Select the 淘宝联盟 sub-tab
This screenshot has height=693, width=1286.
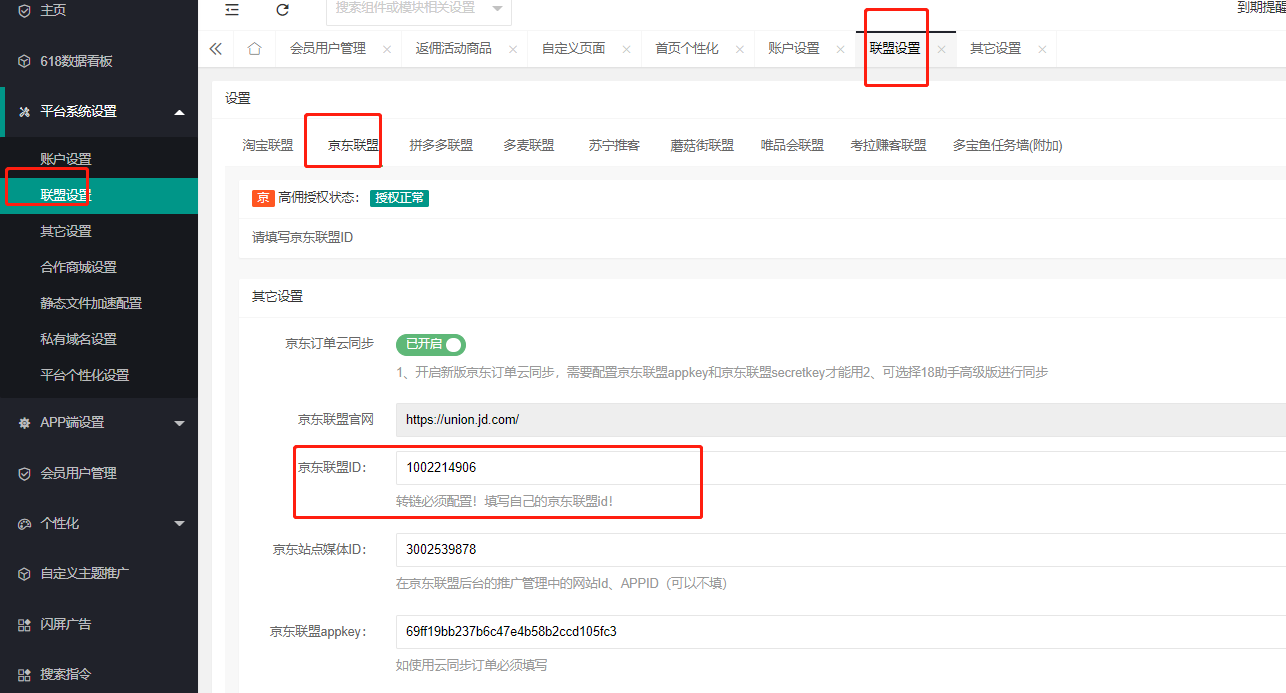tap(268, 145)
